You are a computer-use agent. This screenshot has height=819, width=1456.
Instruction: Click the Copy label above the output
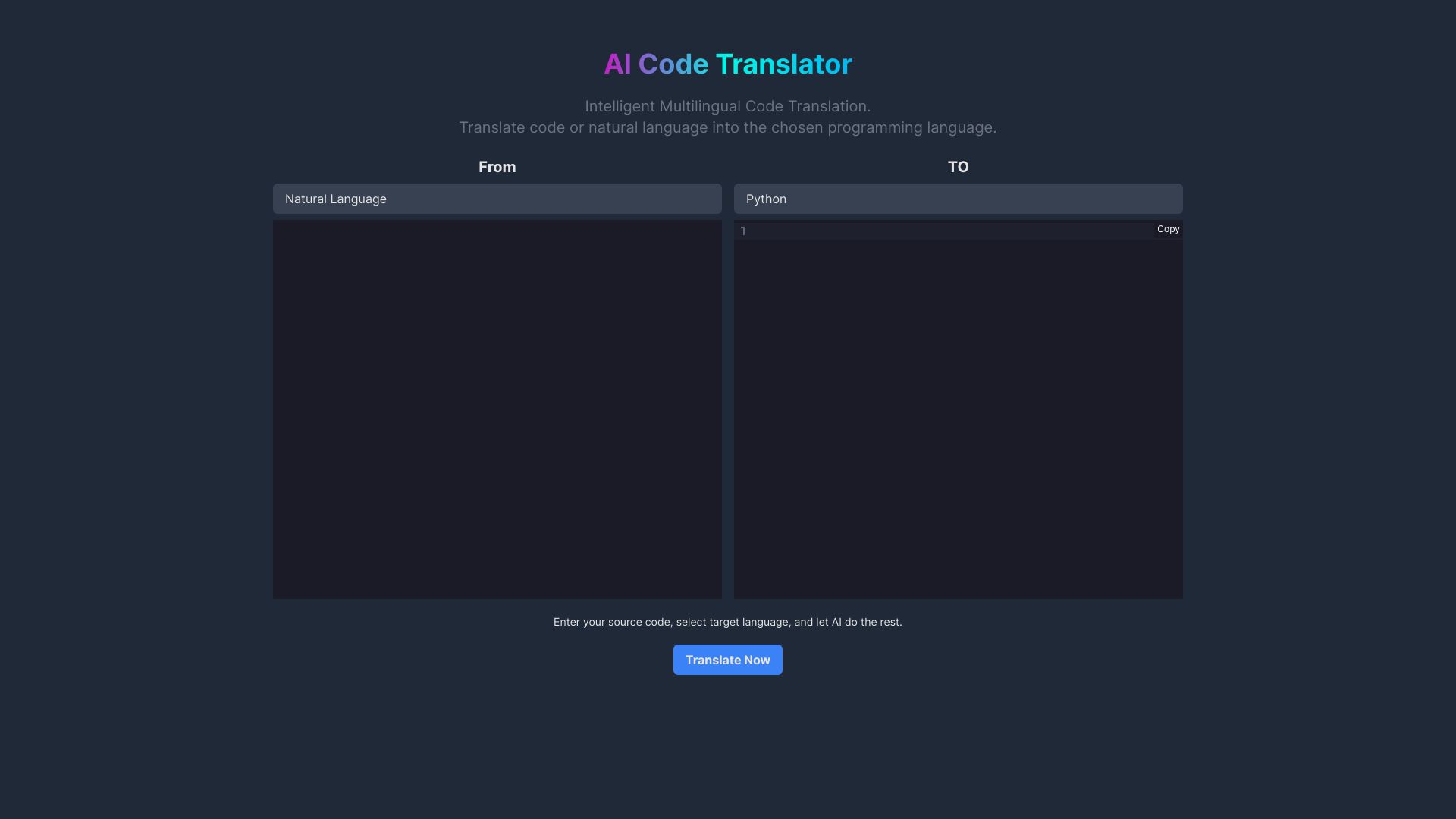(x=1168, y=229)
